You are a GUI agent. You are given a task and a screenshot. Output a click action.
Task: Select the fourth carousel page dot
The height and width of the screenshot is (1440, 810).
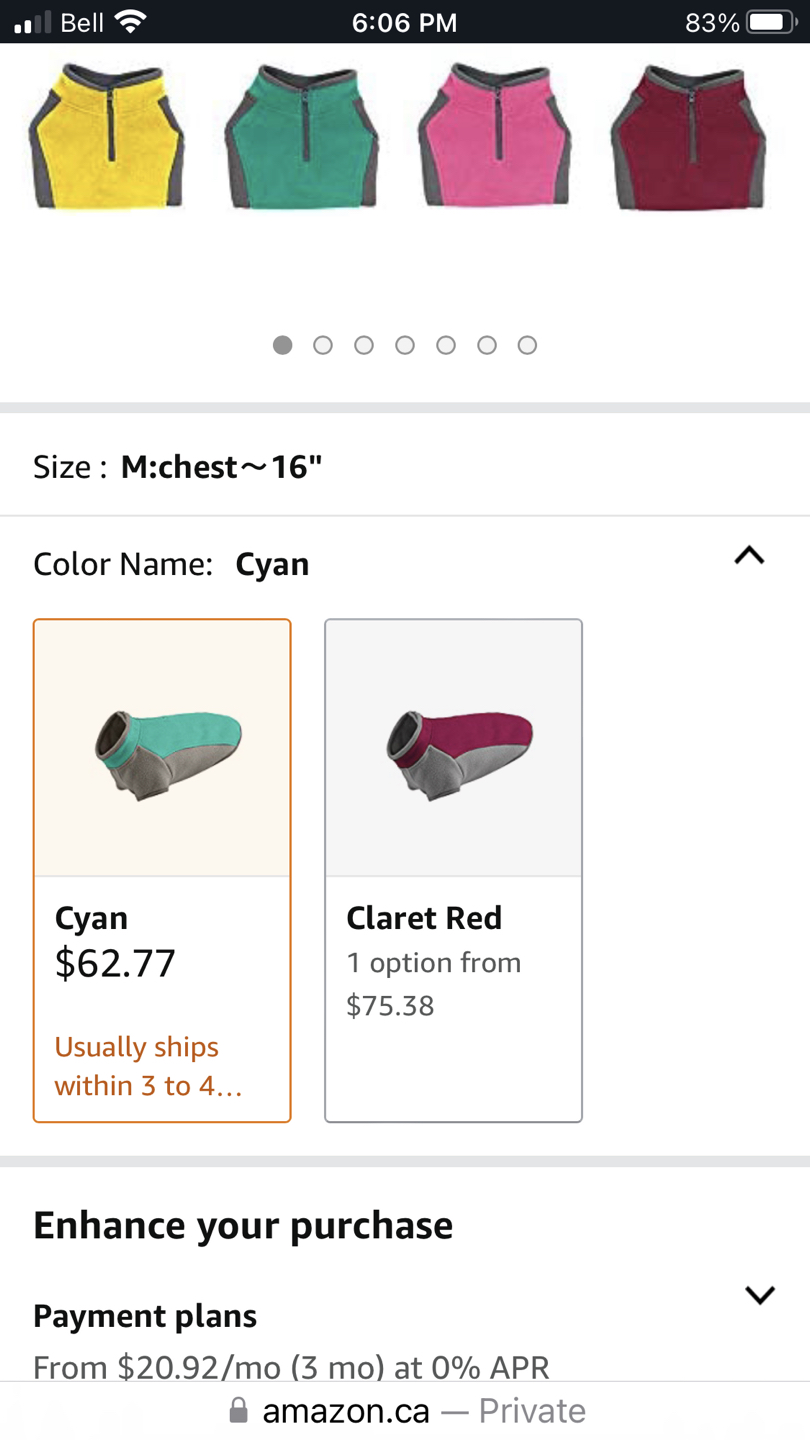pyautogui.click(x=405, y=345)
